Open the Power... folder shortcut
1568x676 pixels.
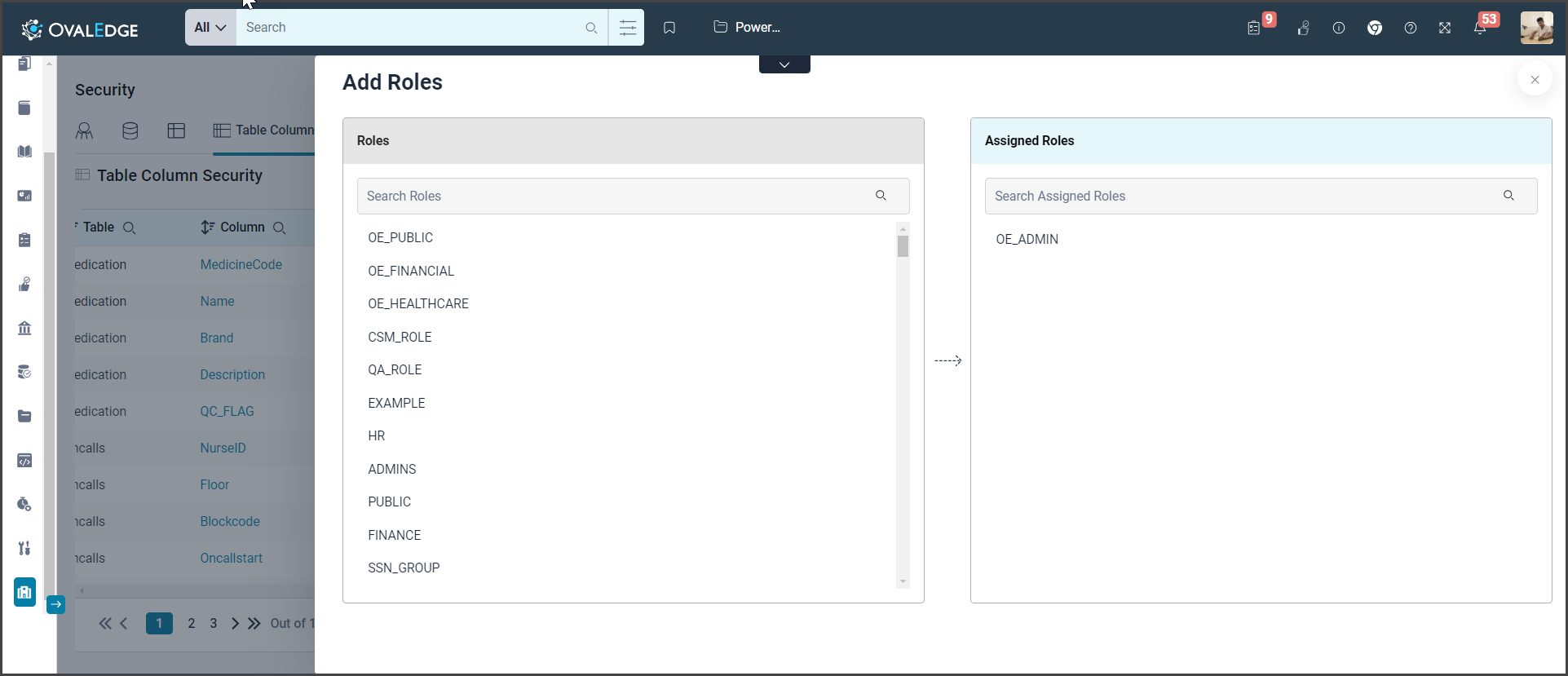click(x=747, y=27)
